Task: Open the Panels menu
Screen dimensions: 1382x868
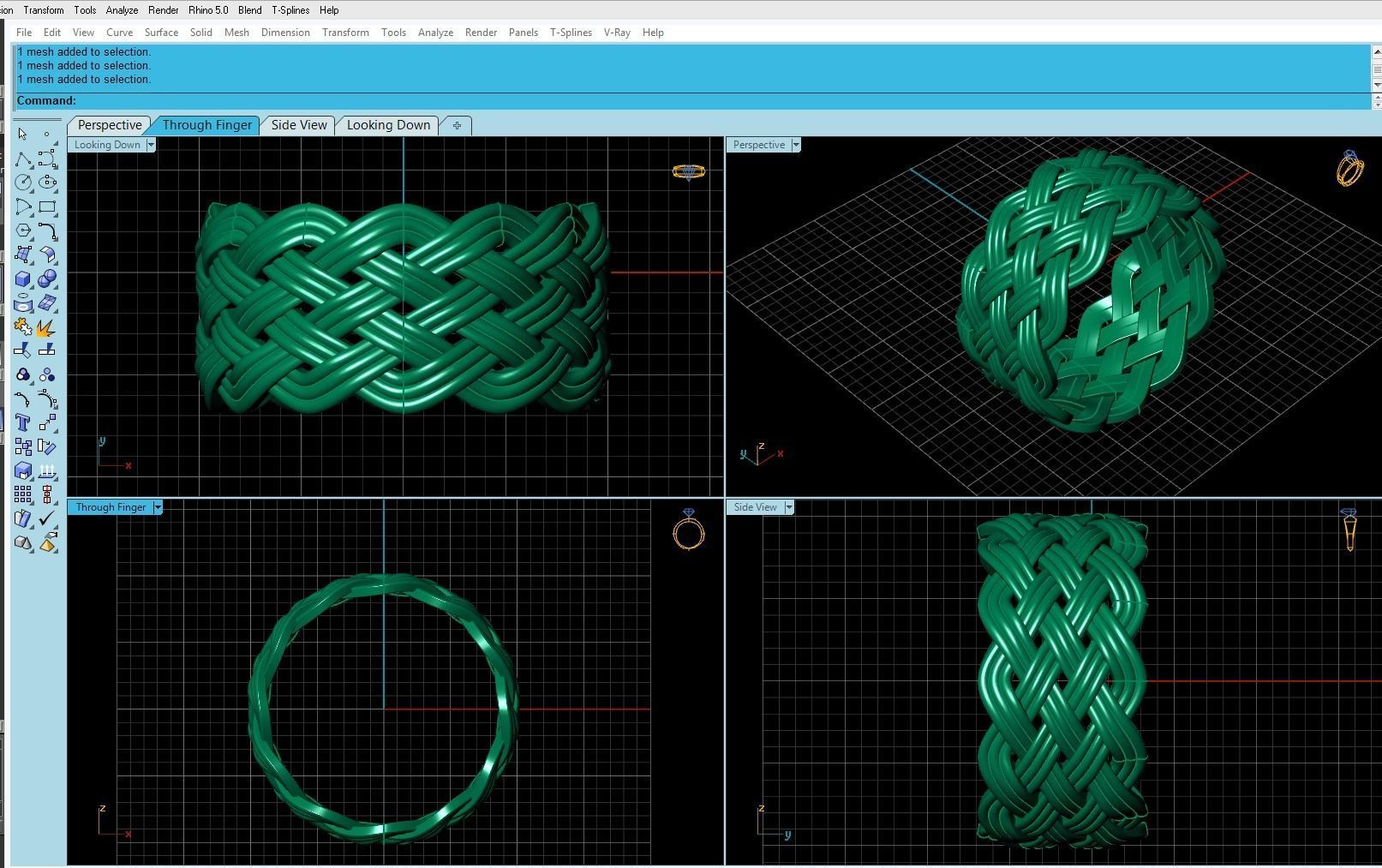Action: (x=523, y=33)
